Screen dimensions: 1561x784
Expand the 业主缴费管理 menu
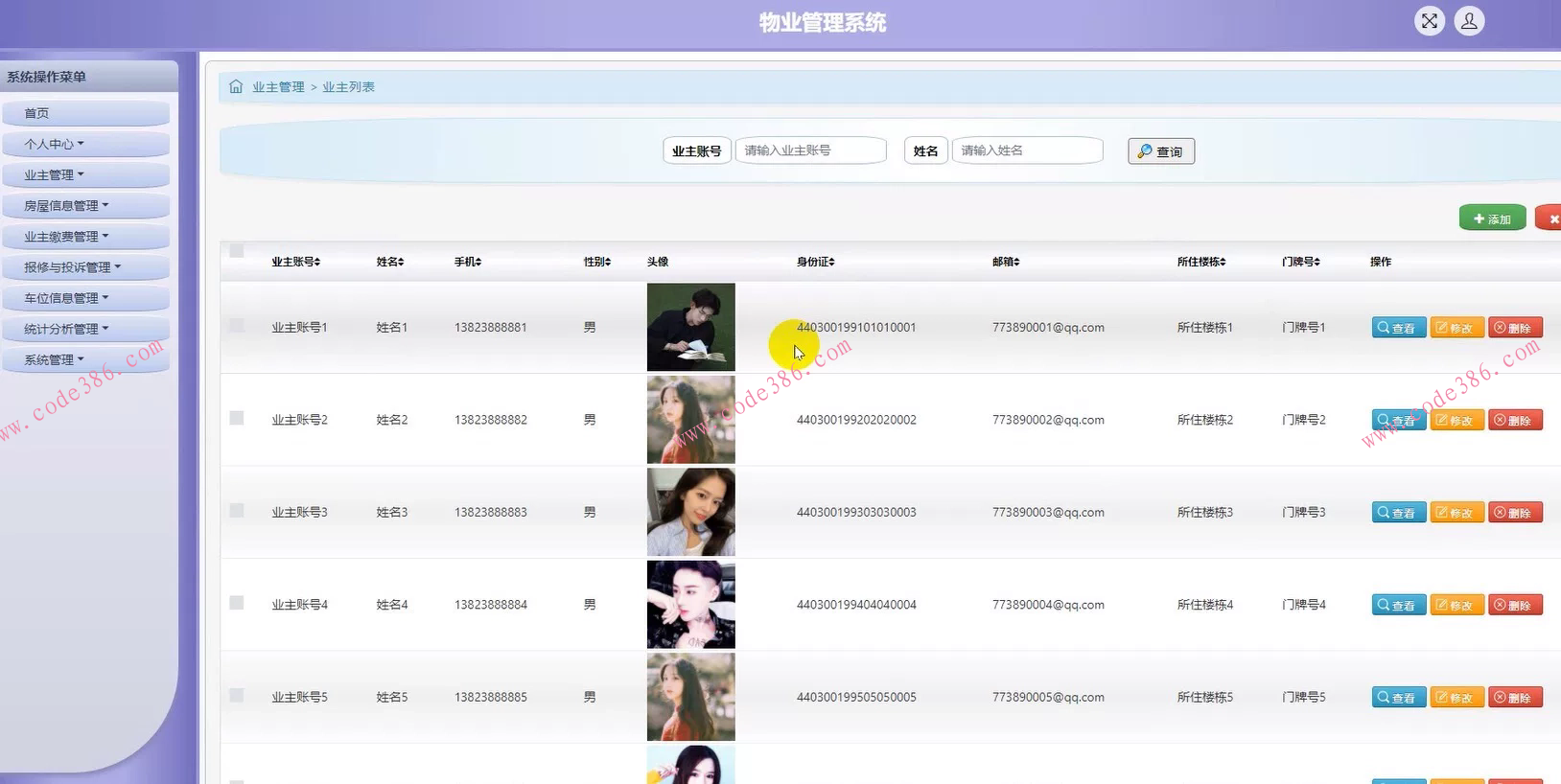coord(85,236)
